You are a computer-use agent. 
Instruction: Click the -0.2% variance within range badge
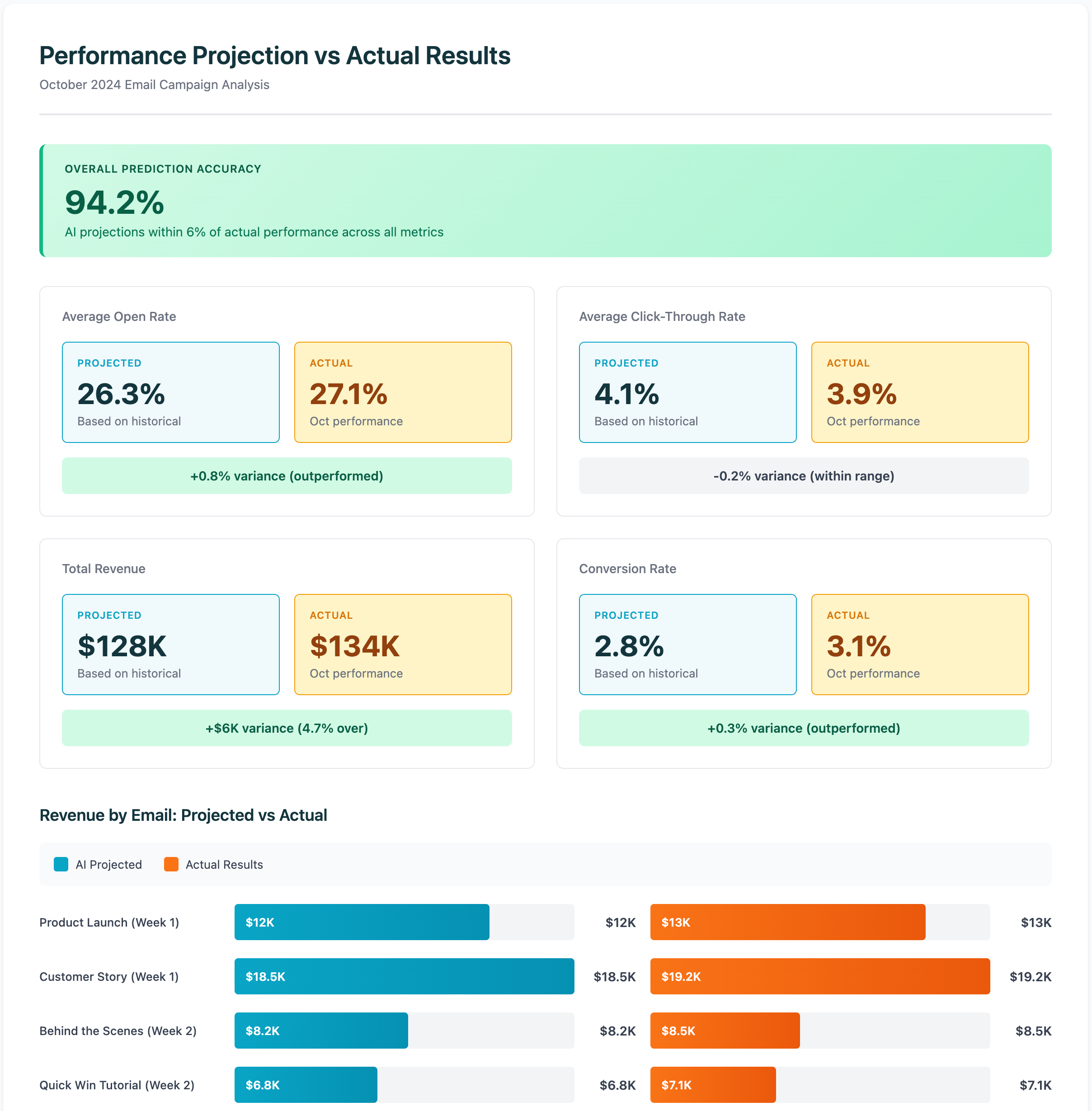(804, 475)
